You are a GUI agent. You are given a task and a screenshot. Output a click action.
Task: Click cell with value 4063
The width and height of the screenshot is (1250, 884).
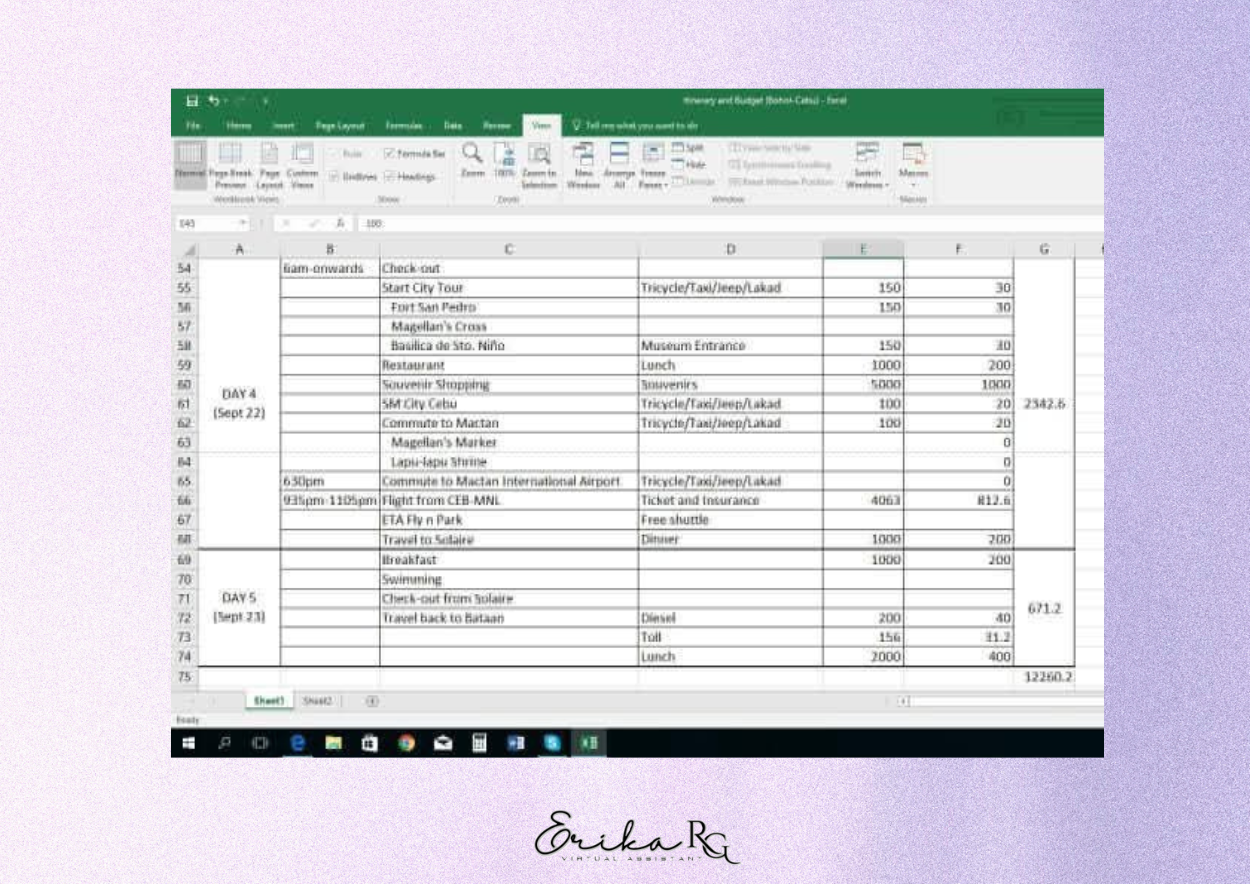pos(863,501)
